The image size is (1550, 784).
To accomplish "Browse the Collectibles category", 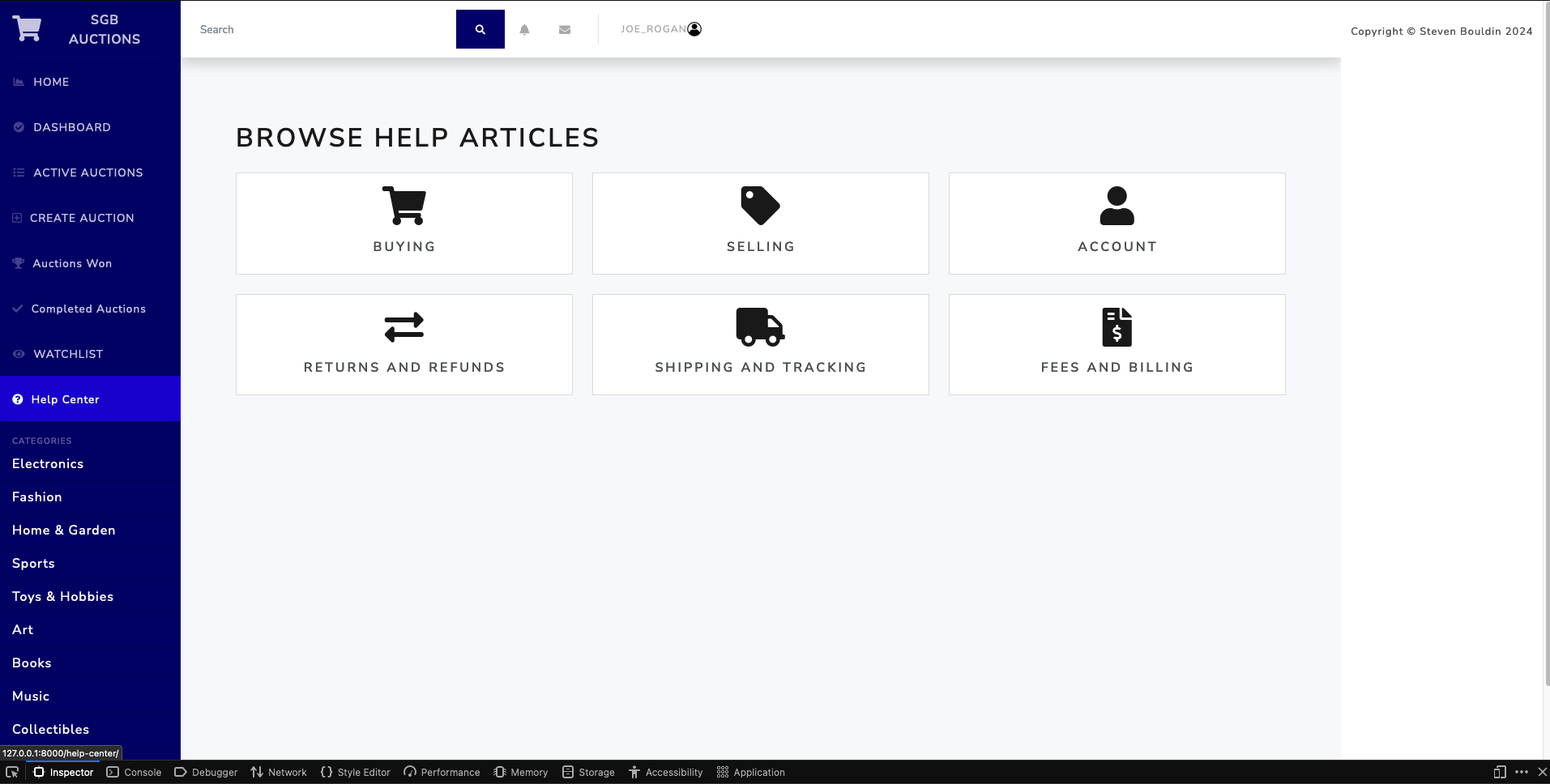I will pos(51,729).
